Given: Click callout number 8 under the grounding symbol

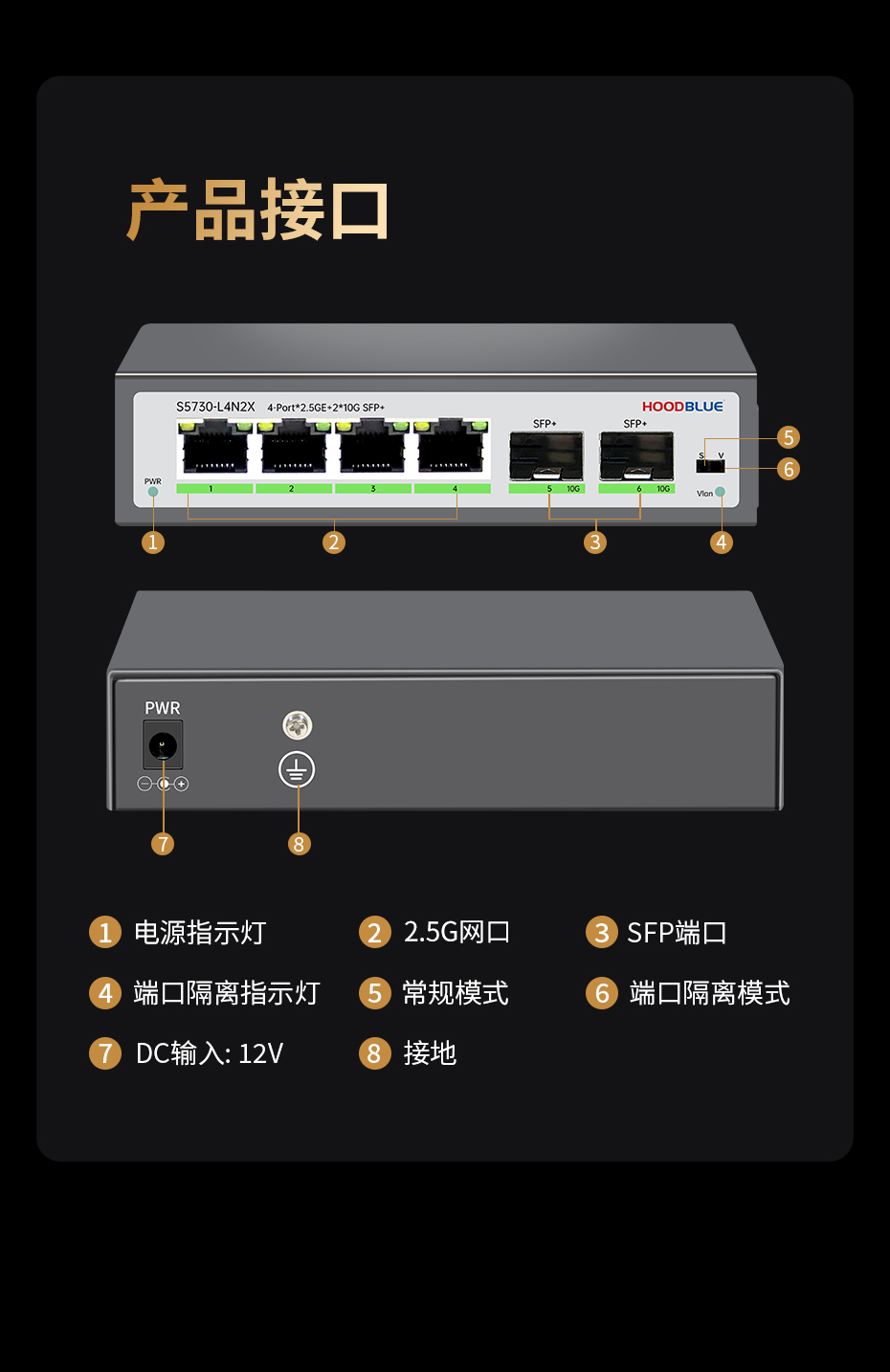Looking at the screenshot, I should click(299, 844).
